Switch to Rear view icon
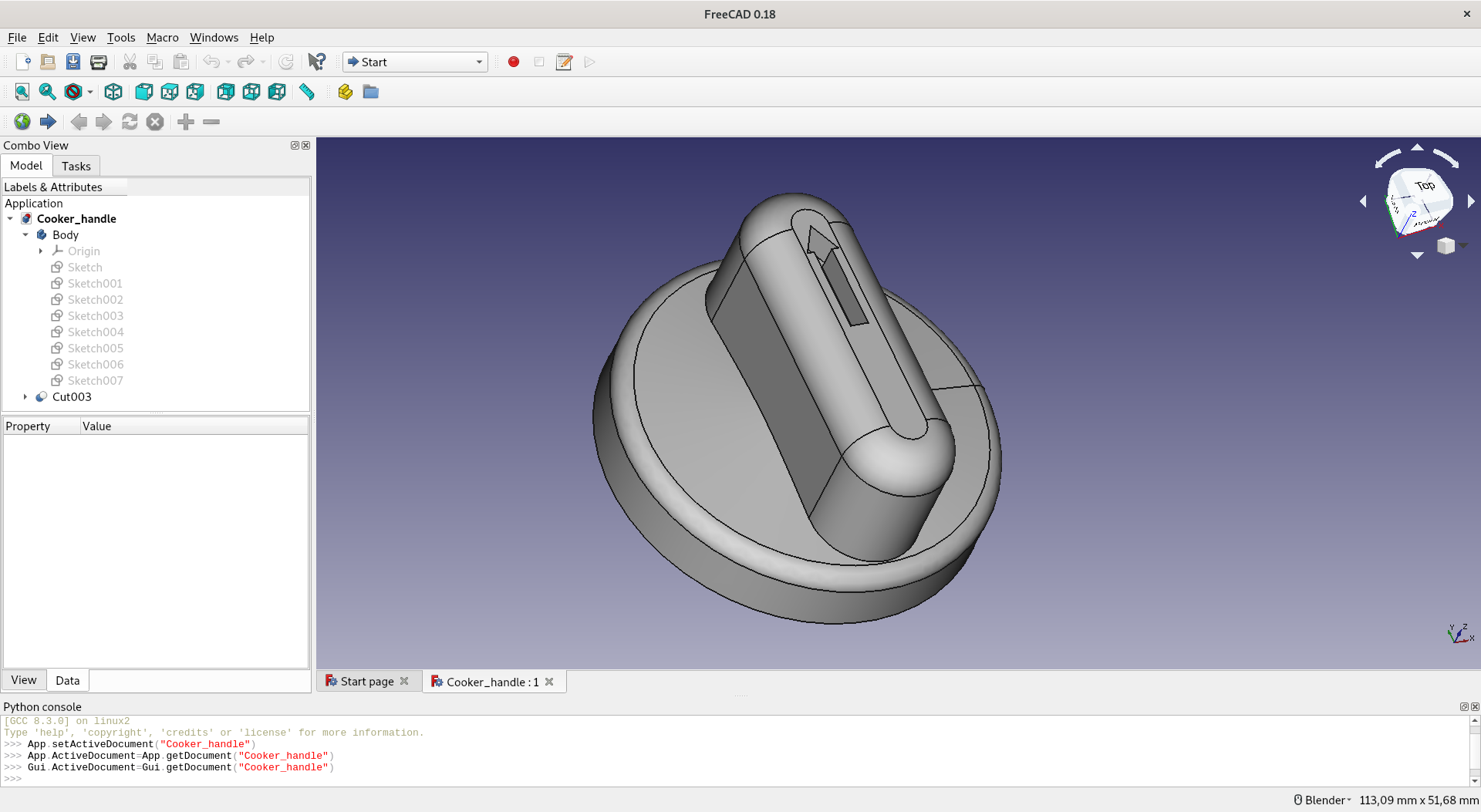Screen dimensions: 1481x812 point(226,93)
